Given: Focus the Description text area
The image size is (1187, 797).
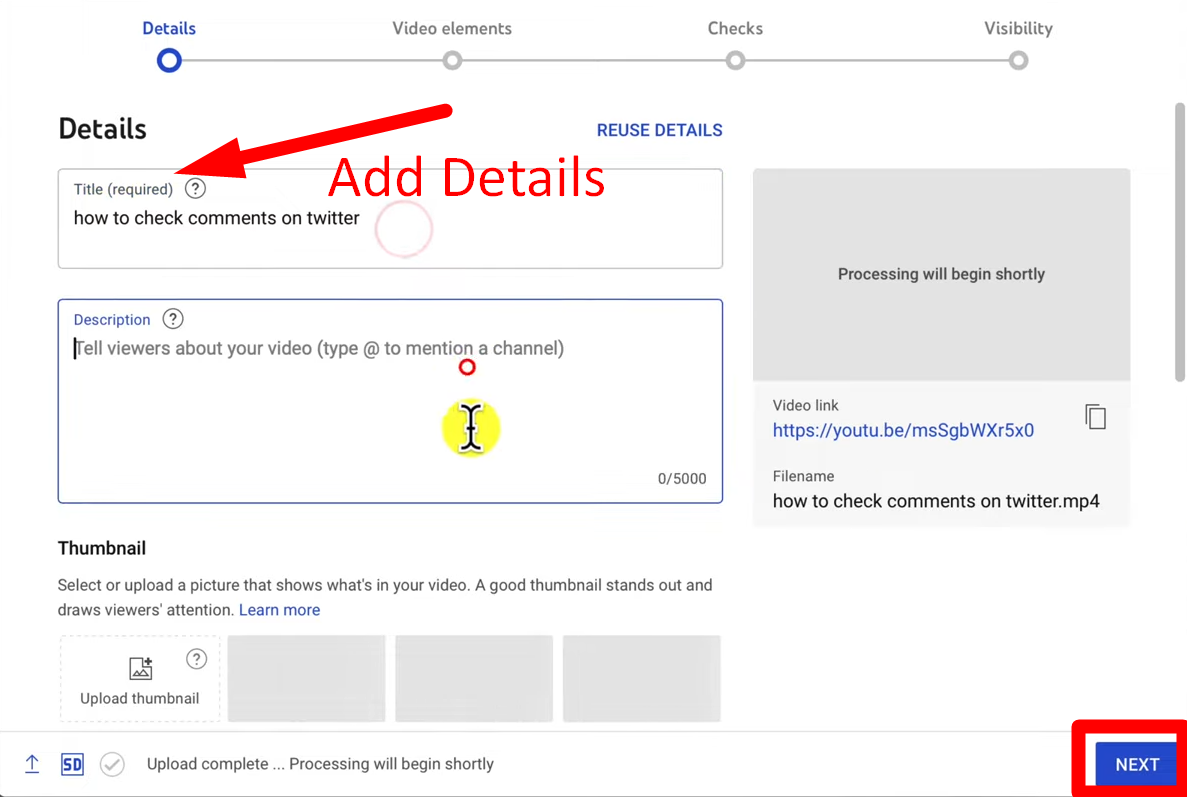Looking at the screenshot, I should pyautogui.click(x=390, y=401).
